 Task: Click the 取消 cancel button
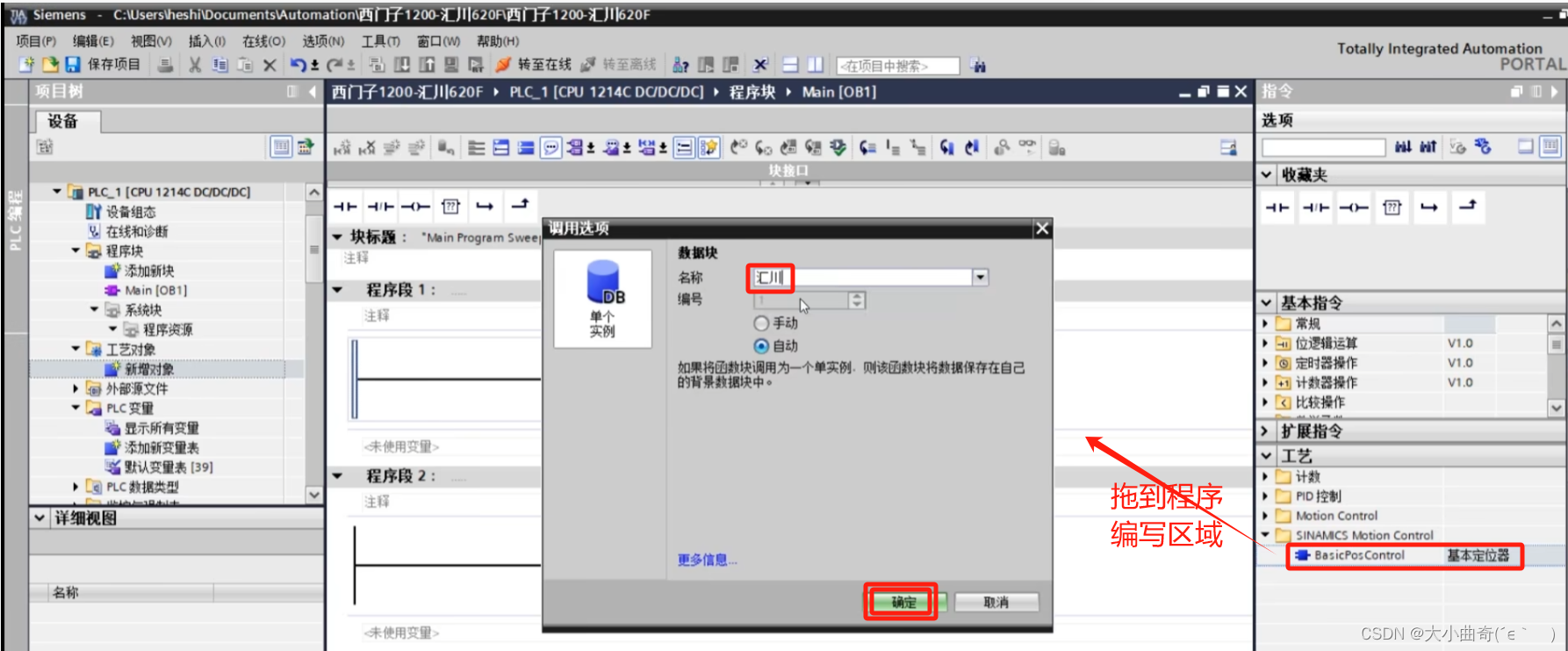tap(996, 603)
